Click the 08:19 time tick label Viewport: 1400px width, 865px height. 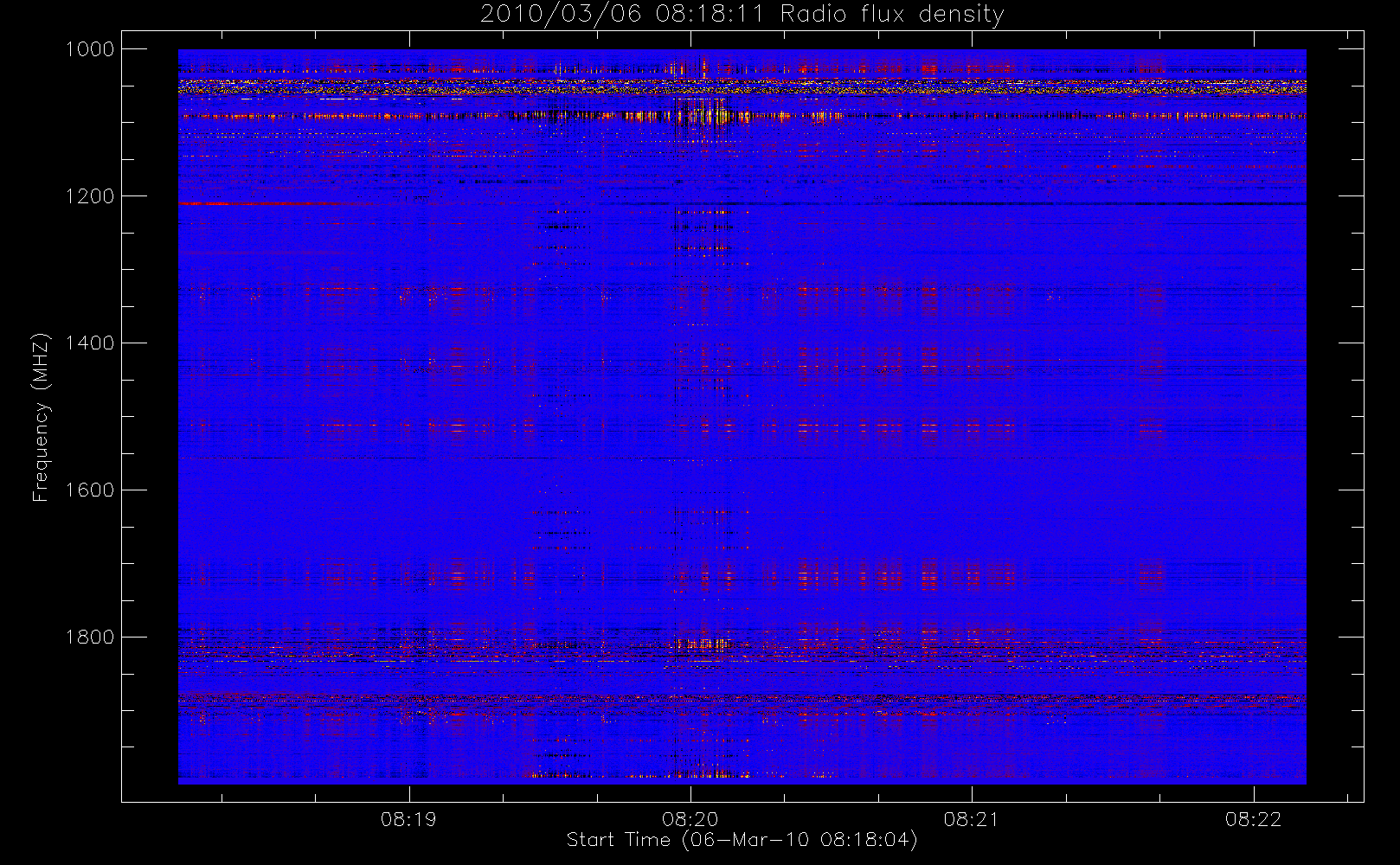pyautogui.click(x=408, y=819)
